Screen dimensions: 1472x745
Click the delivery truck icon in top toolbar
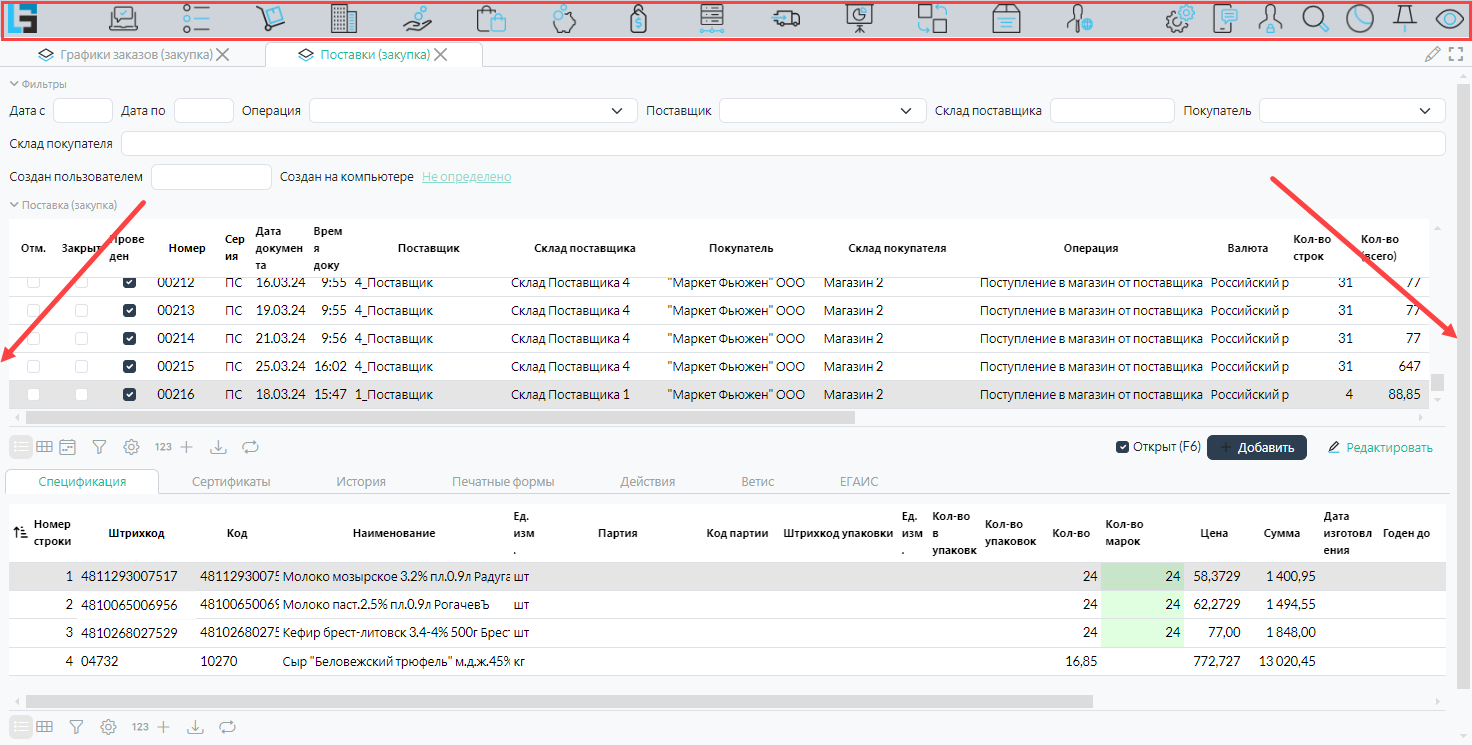pos(787,19)
